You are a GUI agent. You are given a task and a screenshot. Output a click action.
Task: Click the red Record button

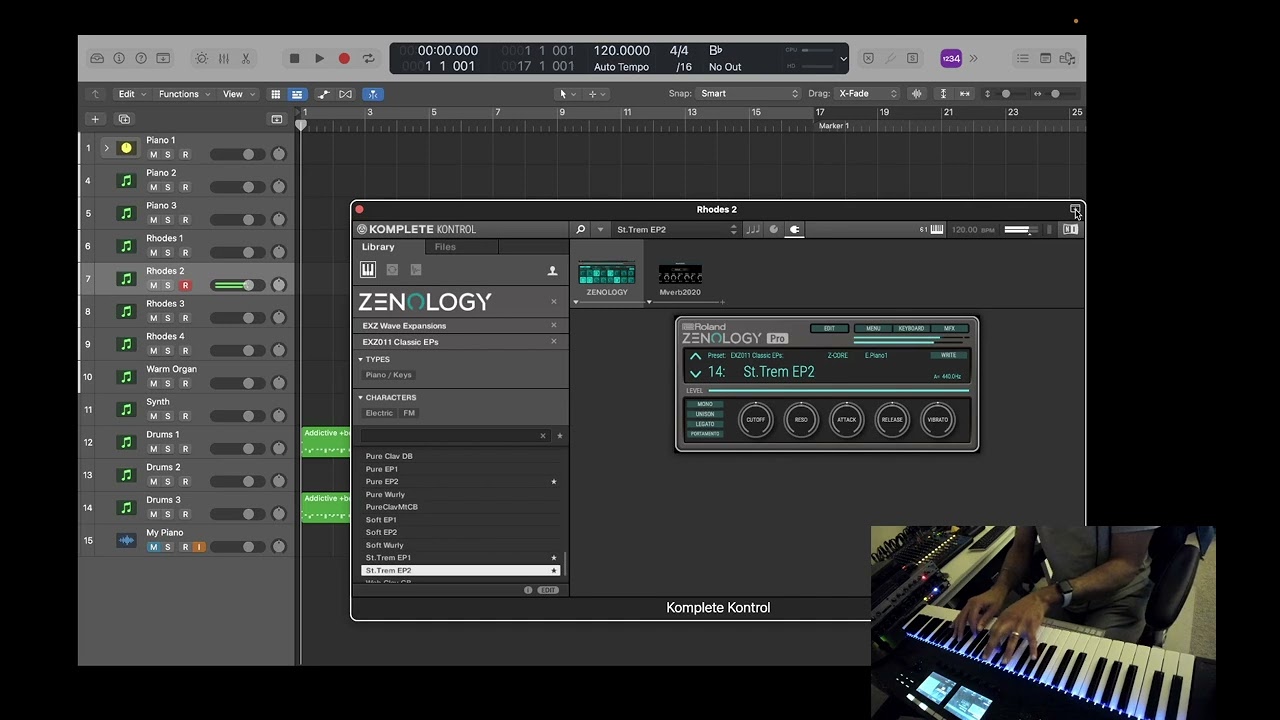344,59
